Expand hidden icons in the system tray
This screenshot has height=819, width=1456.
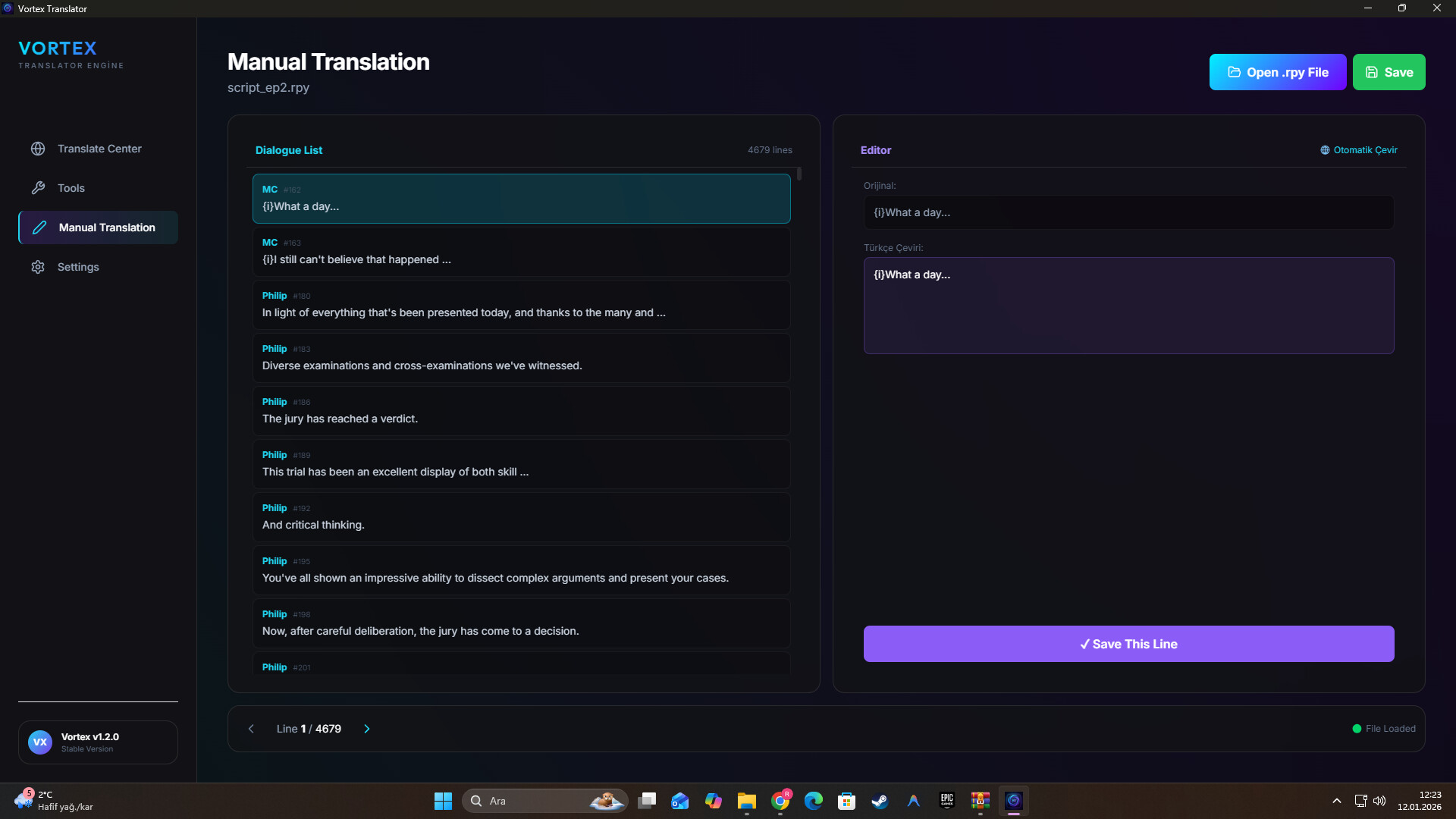1337,800
